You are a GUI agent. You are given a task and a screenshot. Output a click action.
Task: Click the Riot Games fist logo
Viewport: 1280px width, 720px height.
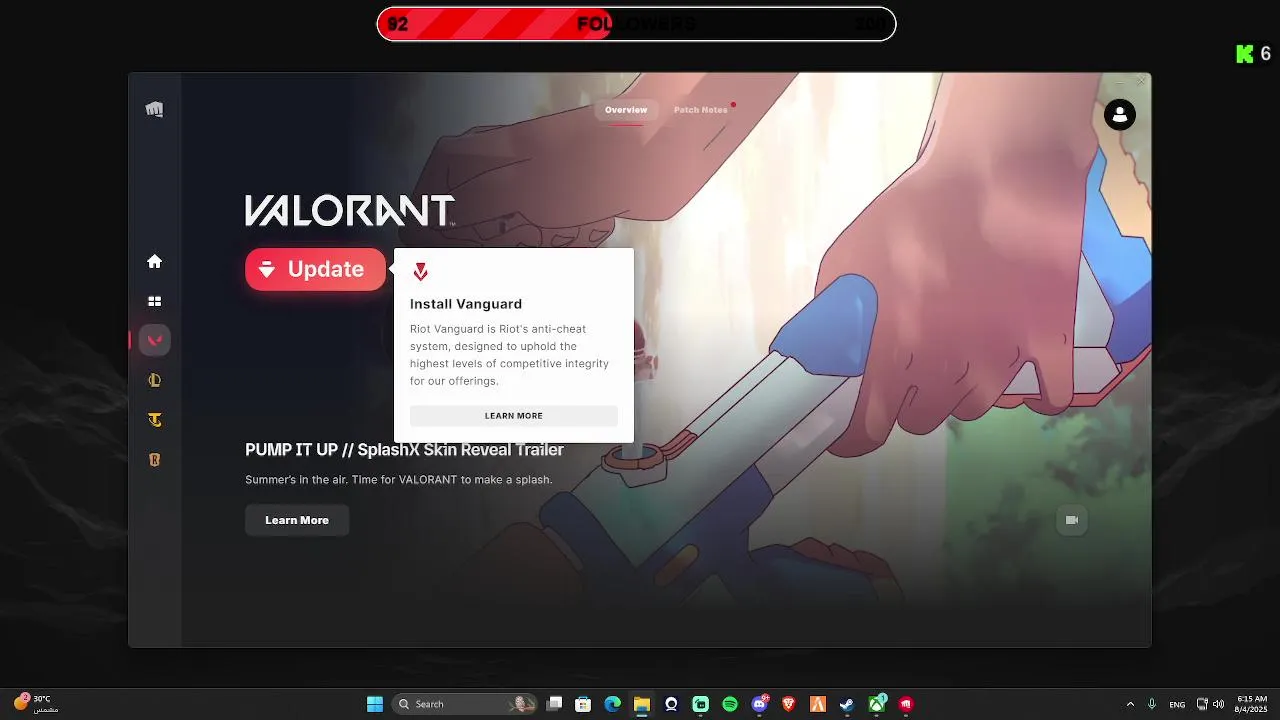click(x=154, y=110)
